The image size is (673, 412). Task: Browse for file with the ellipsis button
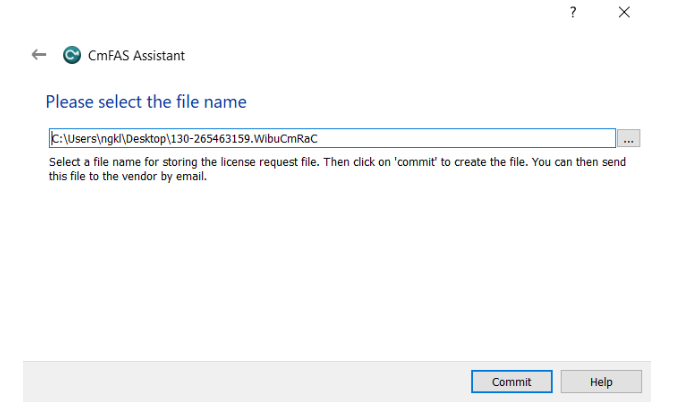[x=628, y=138]
